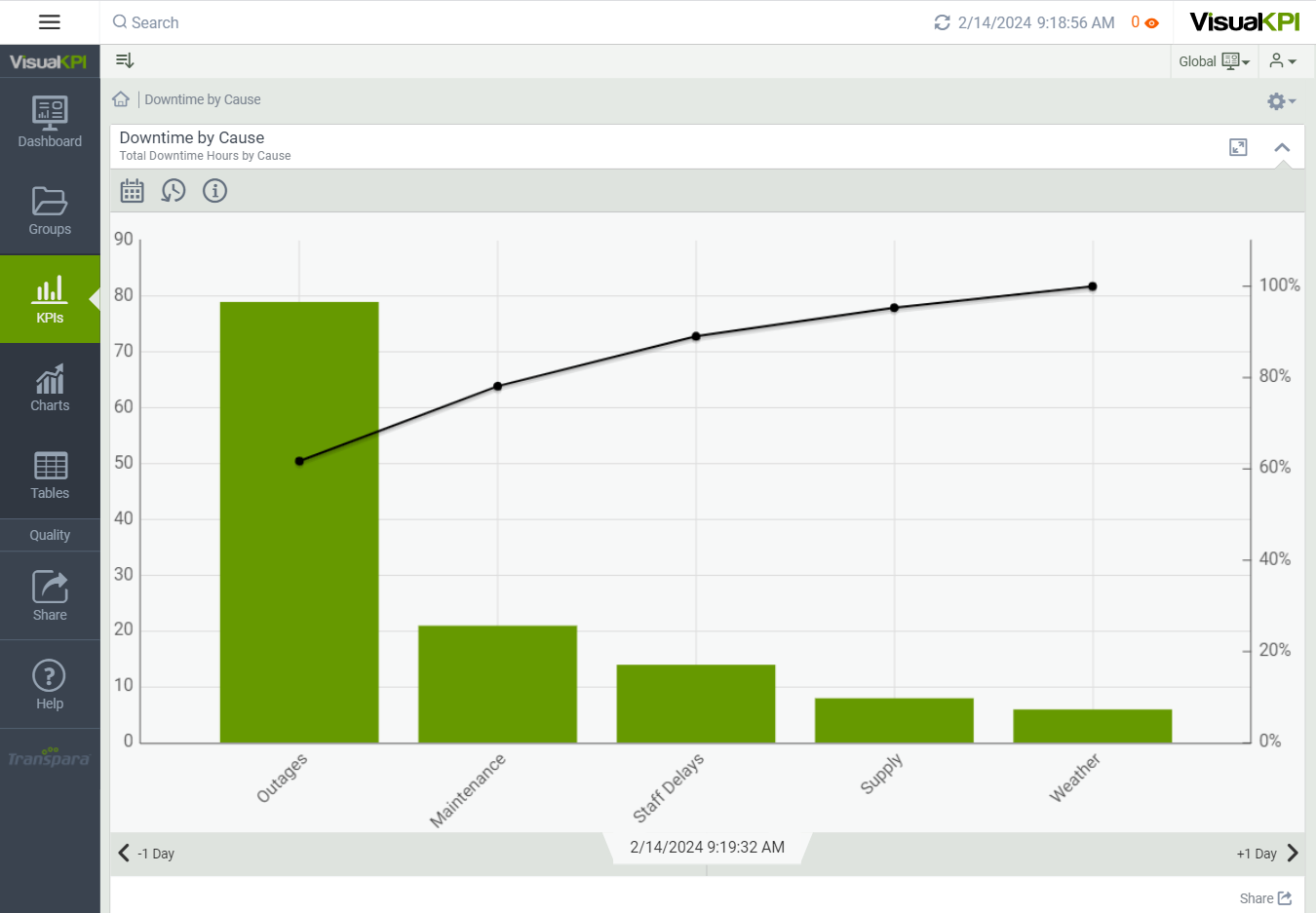Screen dimensions: 1316x913
Task: Click the Share link at bottom right
Action: tap(1264, 898)
